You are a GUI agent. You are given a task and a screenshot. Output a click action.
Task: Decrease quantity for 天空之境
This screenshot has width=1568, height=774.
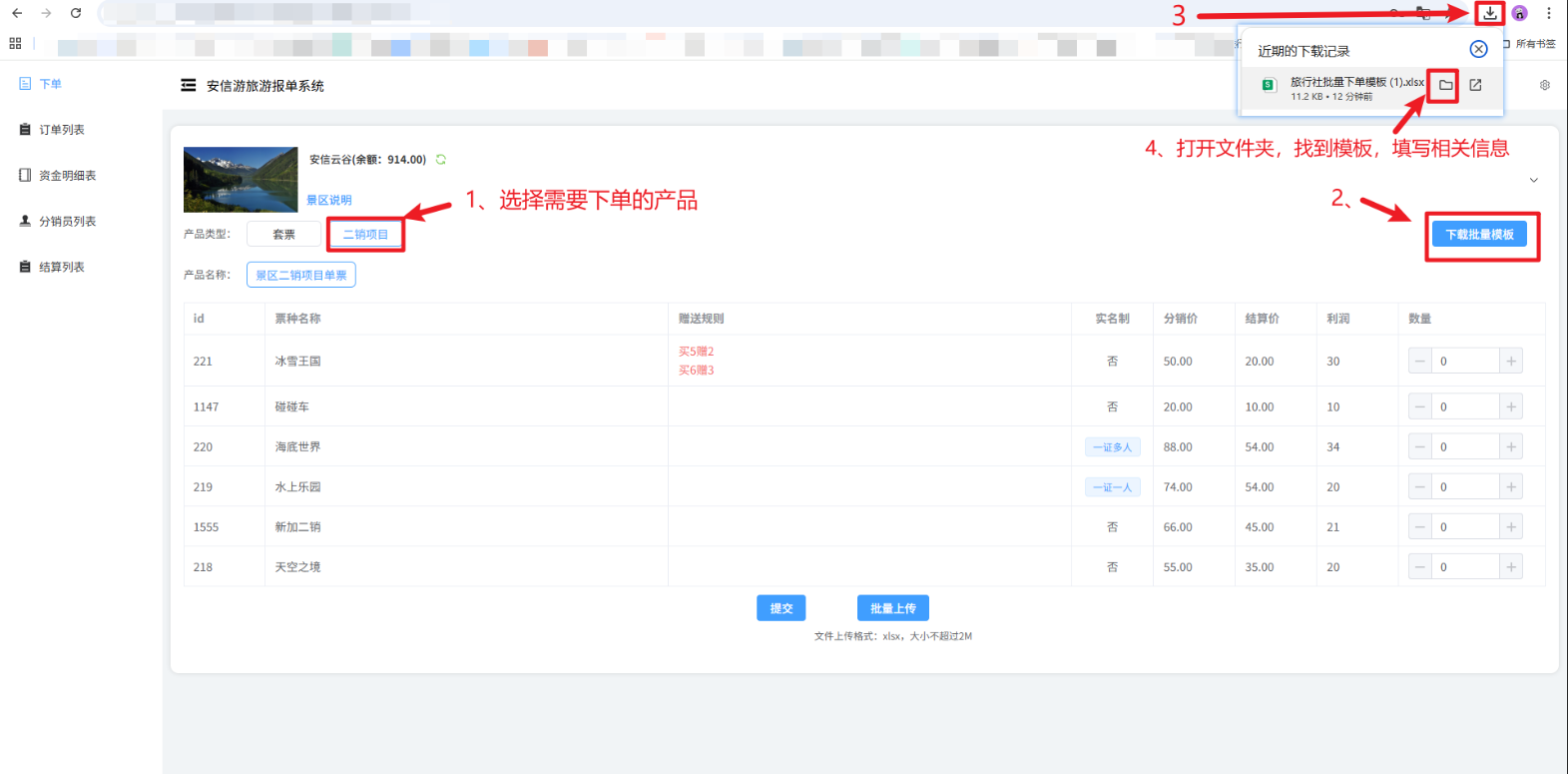(x=1420, y=566)
